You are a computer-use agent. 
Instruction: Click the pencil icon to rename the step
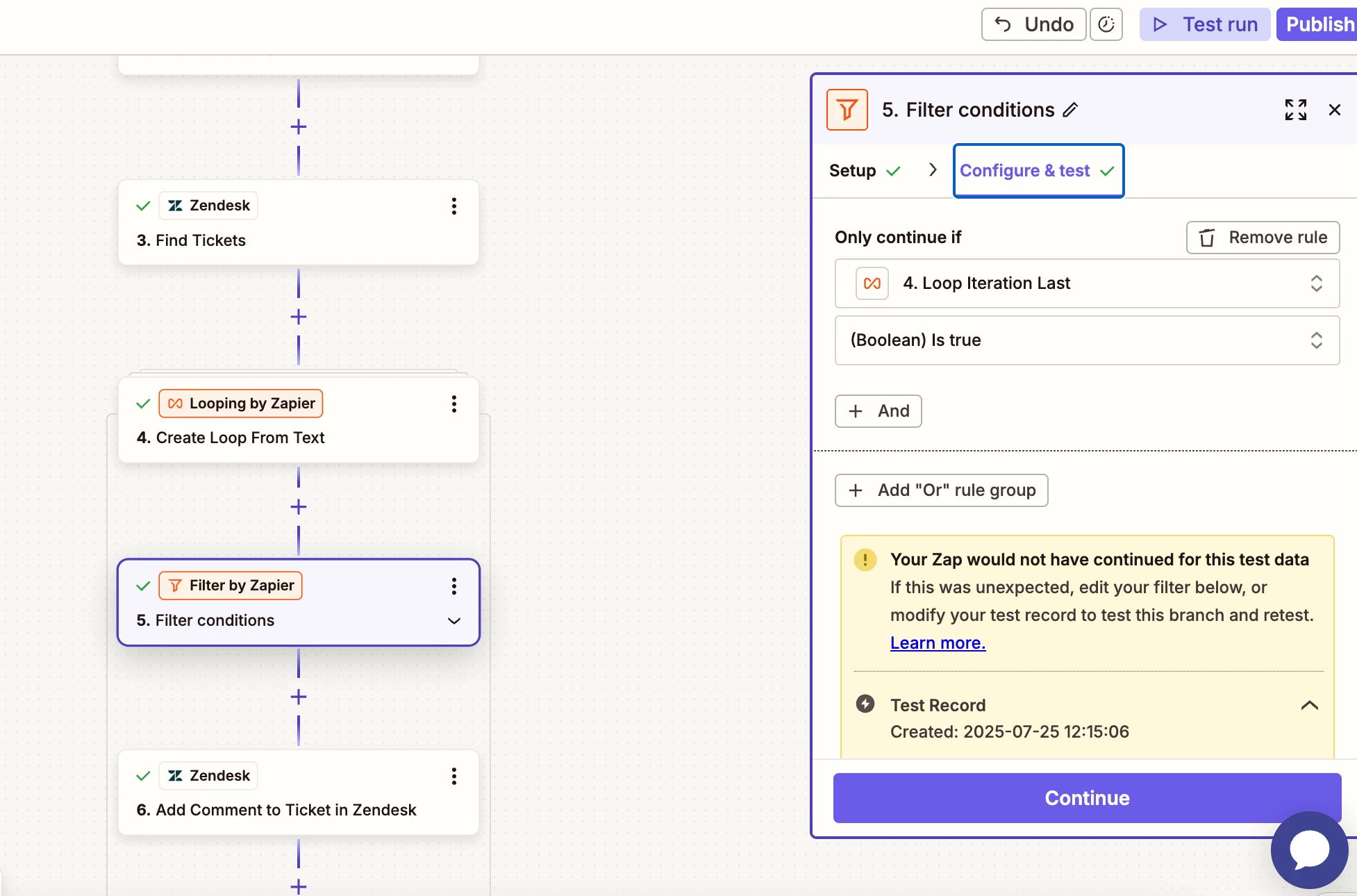[1070, 110]
